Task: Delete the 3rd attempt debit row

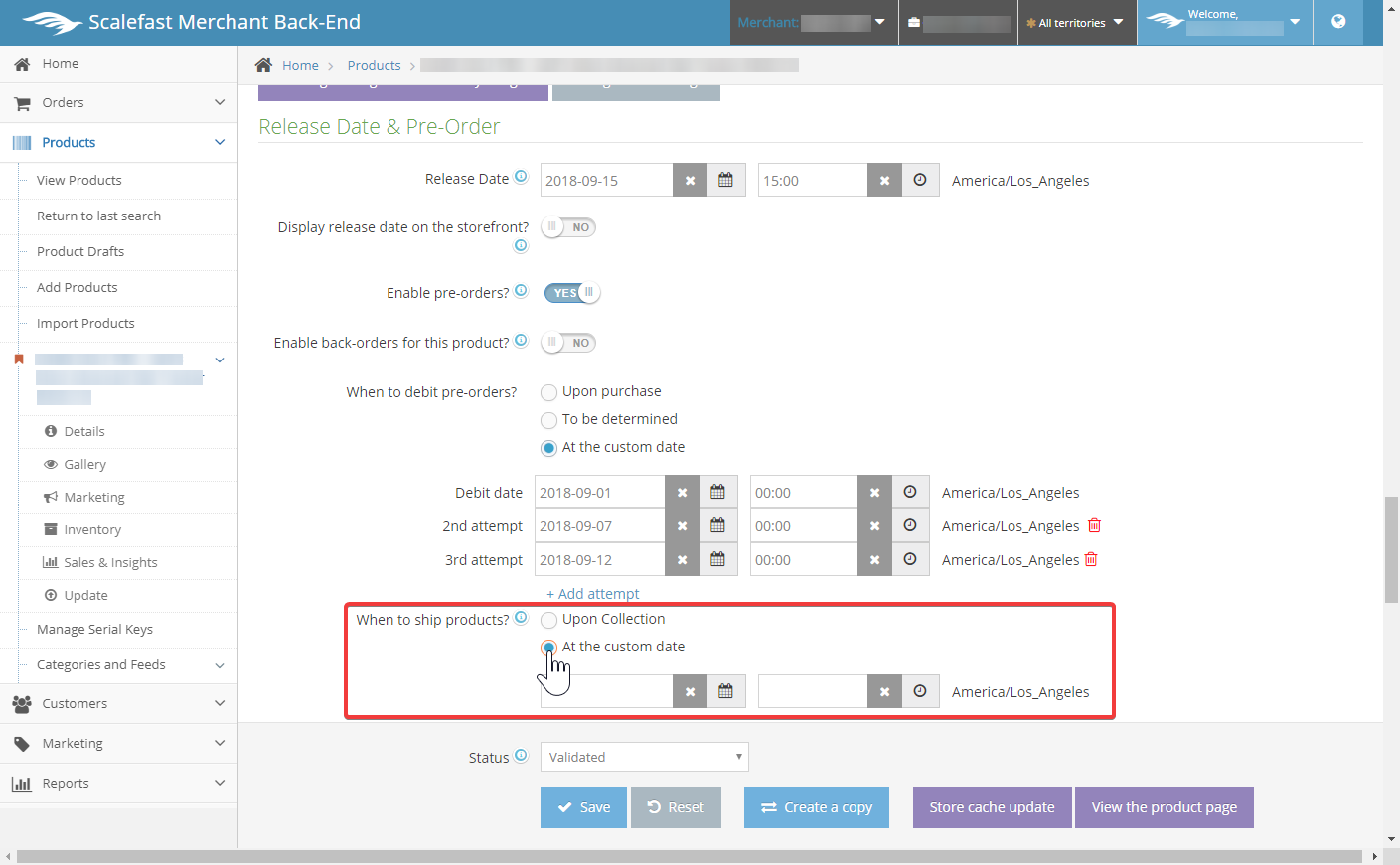Action: point(1091,559)
